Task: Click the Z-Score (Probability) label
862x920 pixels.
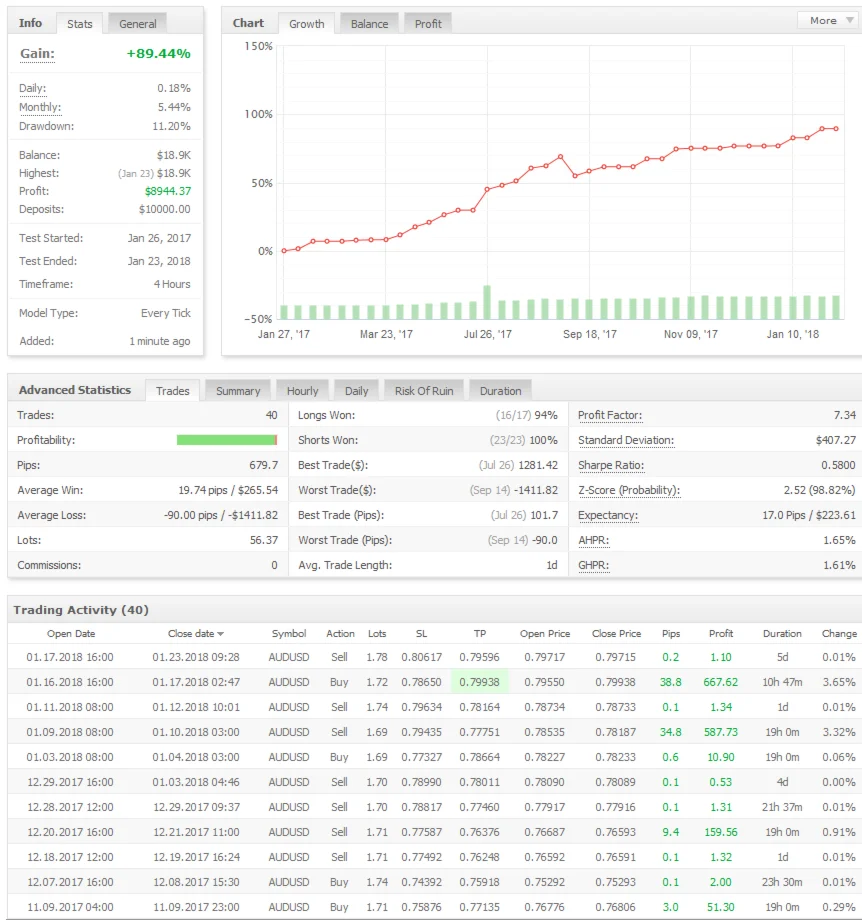Action: (x=628, y=490)
